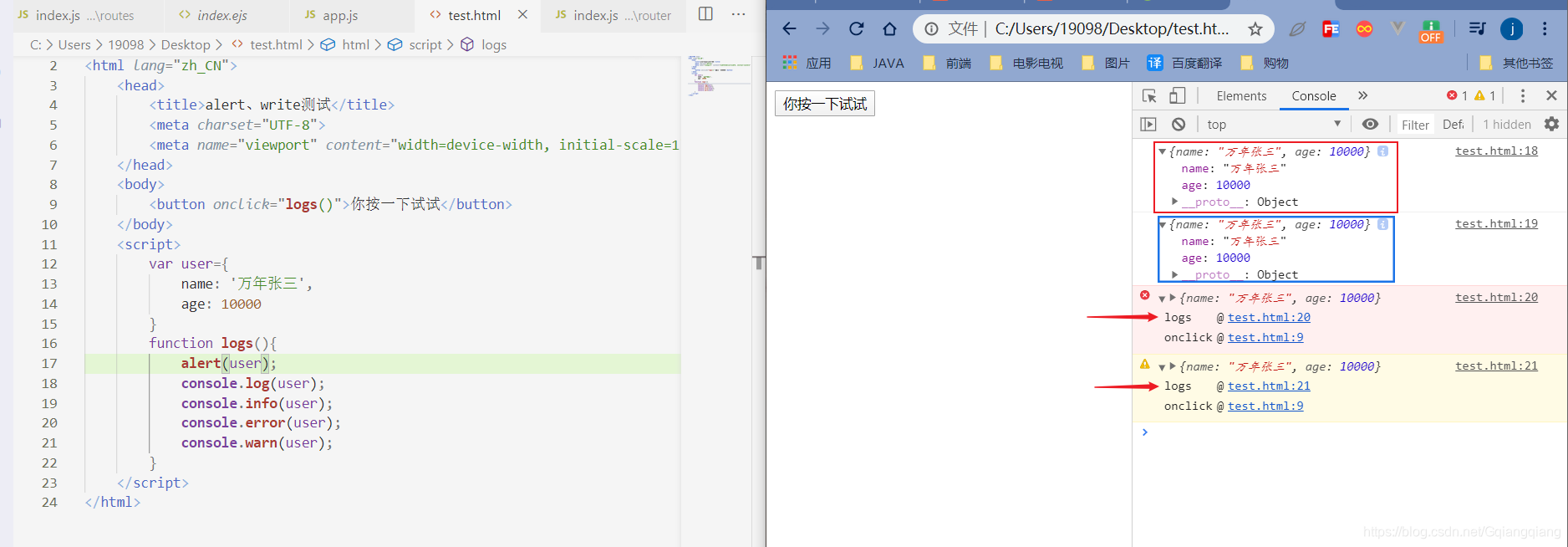
Task: Close the test.html editor tab
Action: click(x=522, y=14)
